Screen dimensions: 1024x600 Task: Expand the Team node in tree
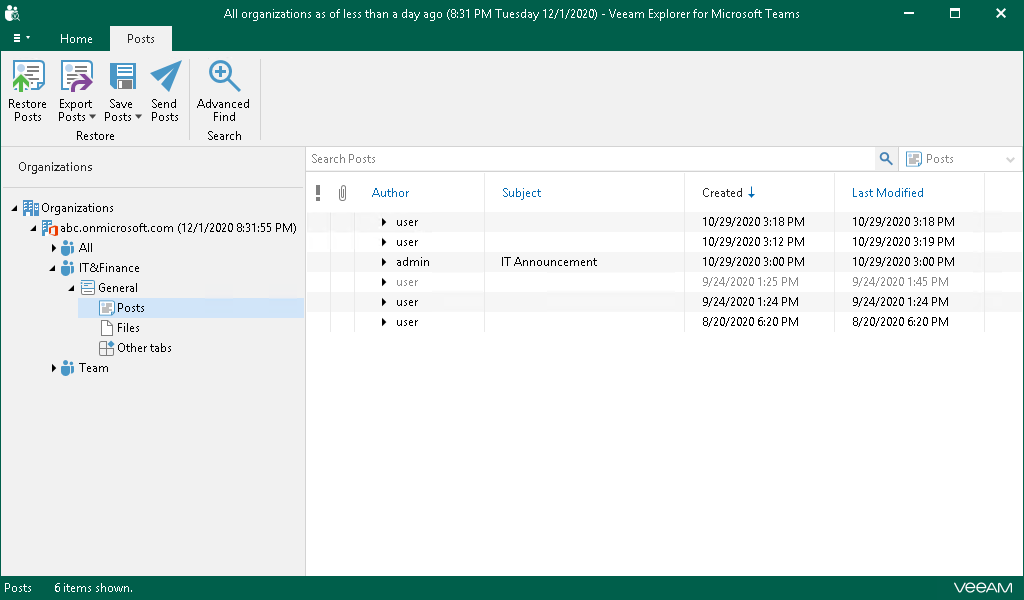click(x=53, y=368)
